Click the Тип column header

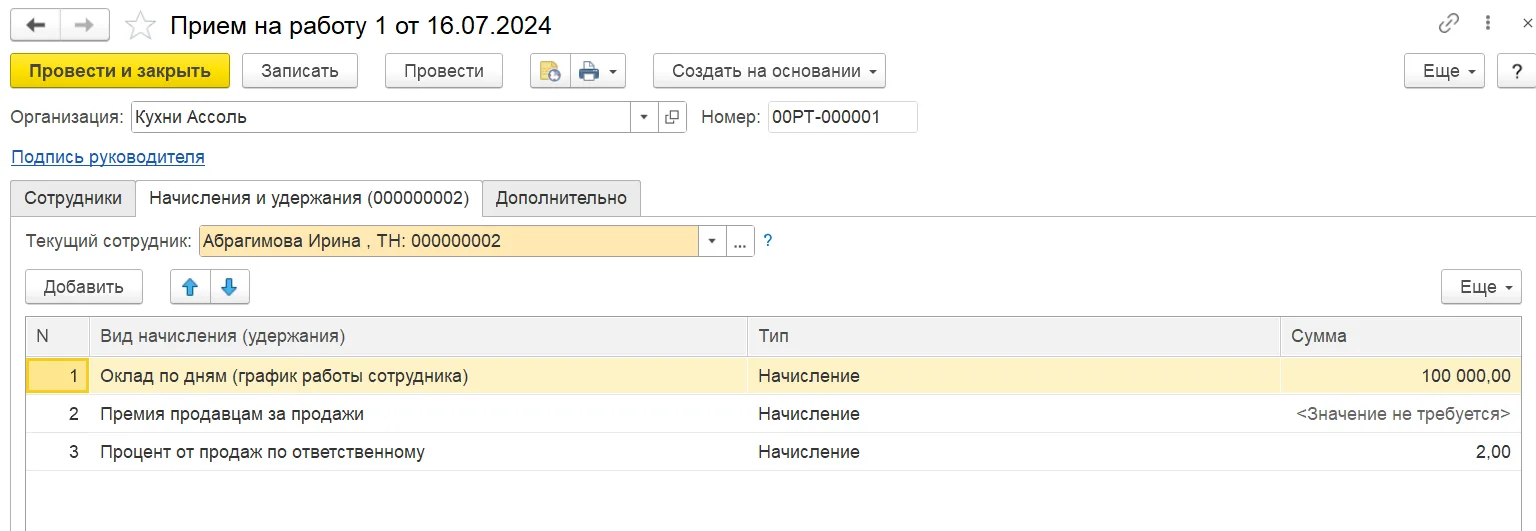tap(1013, 337)
